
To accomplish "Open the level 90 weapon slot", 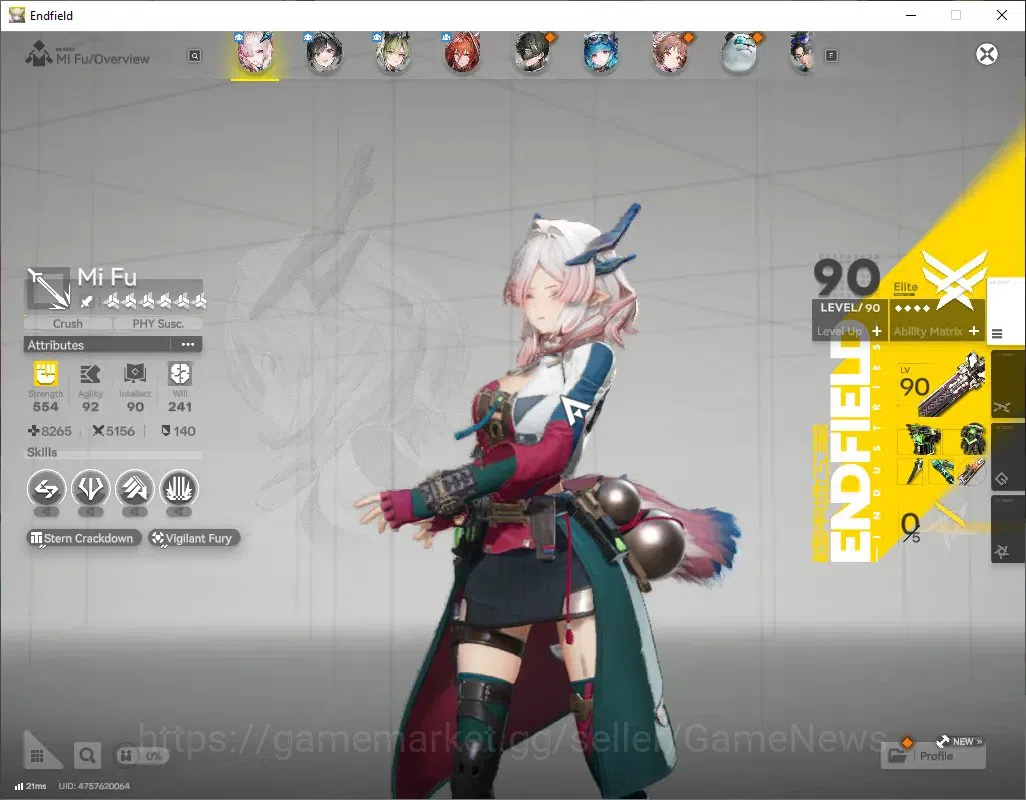I will point(940,385).
